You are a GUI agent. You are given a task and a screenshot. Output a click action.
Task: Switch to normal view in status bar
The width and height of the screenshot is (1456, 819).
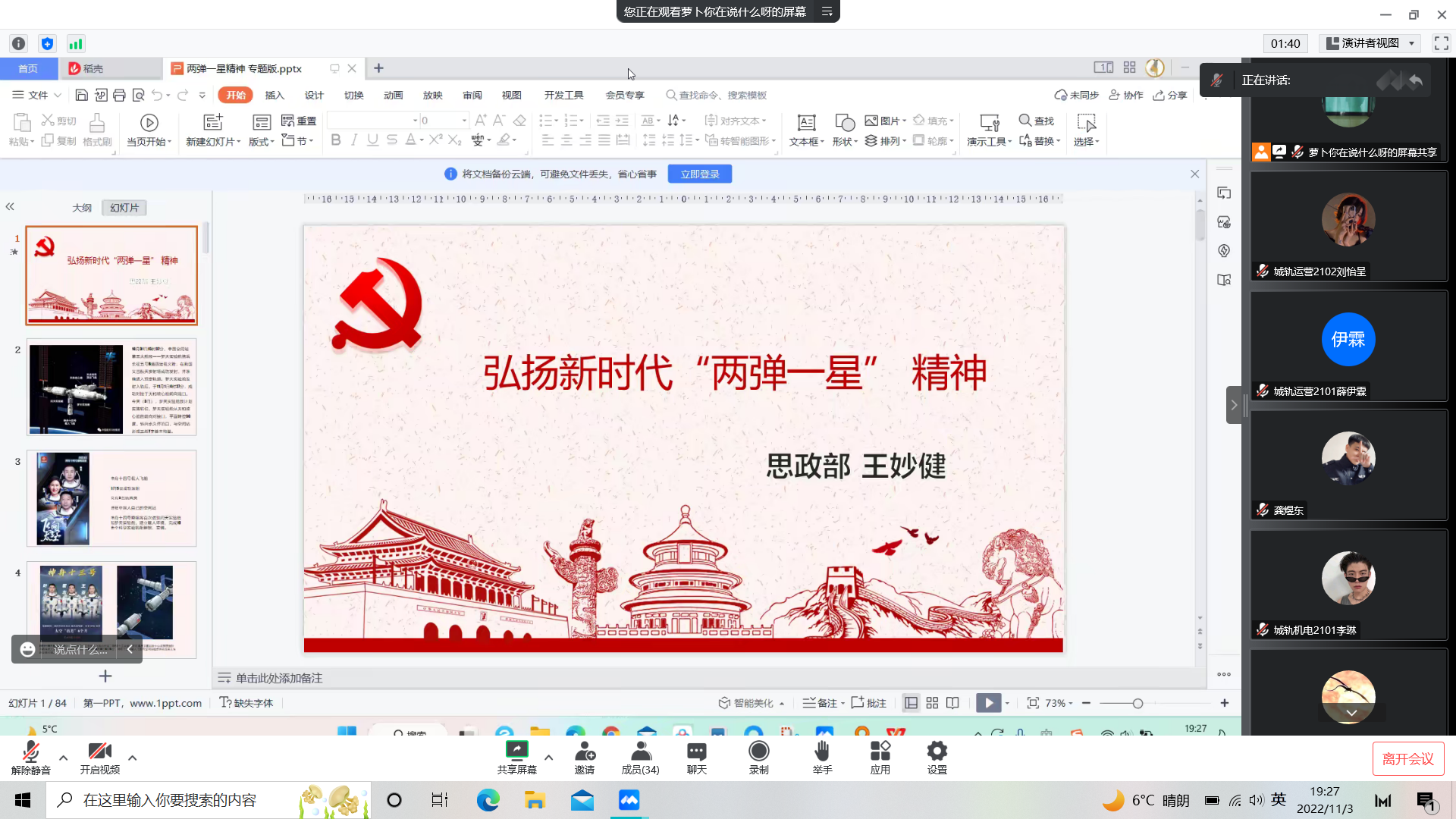pyautogui.click(x=911, y=703)
